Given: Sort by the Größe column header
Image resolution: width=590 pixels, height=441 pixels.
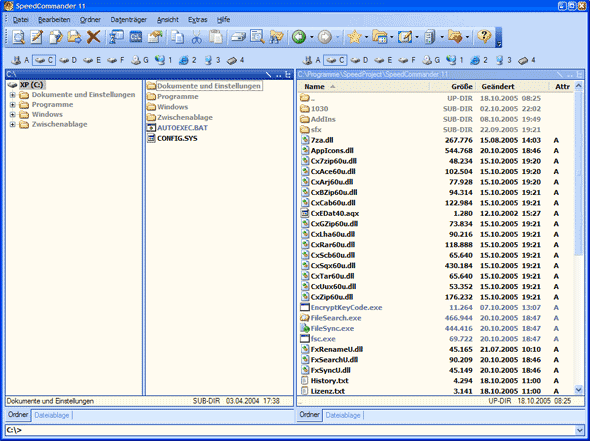Looking at the screenshot, I should pos(453,87).
